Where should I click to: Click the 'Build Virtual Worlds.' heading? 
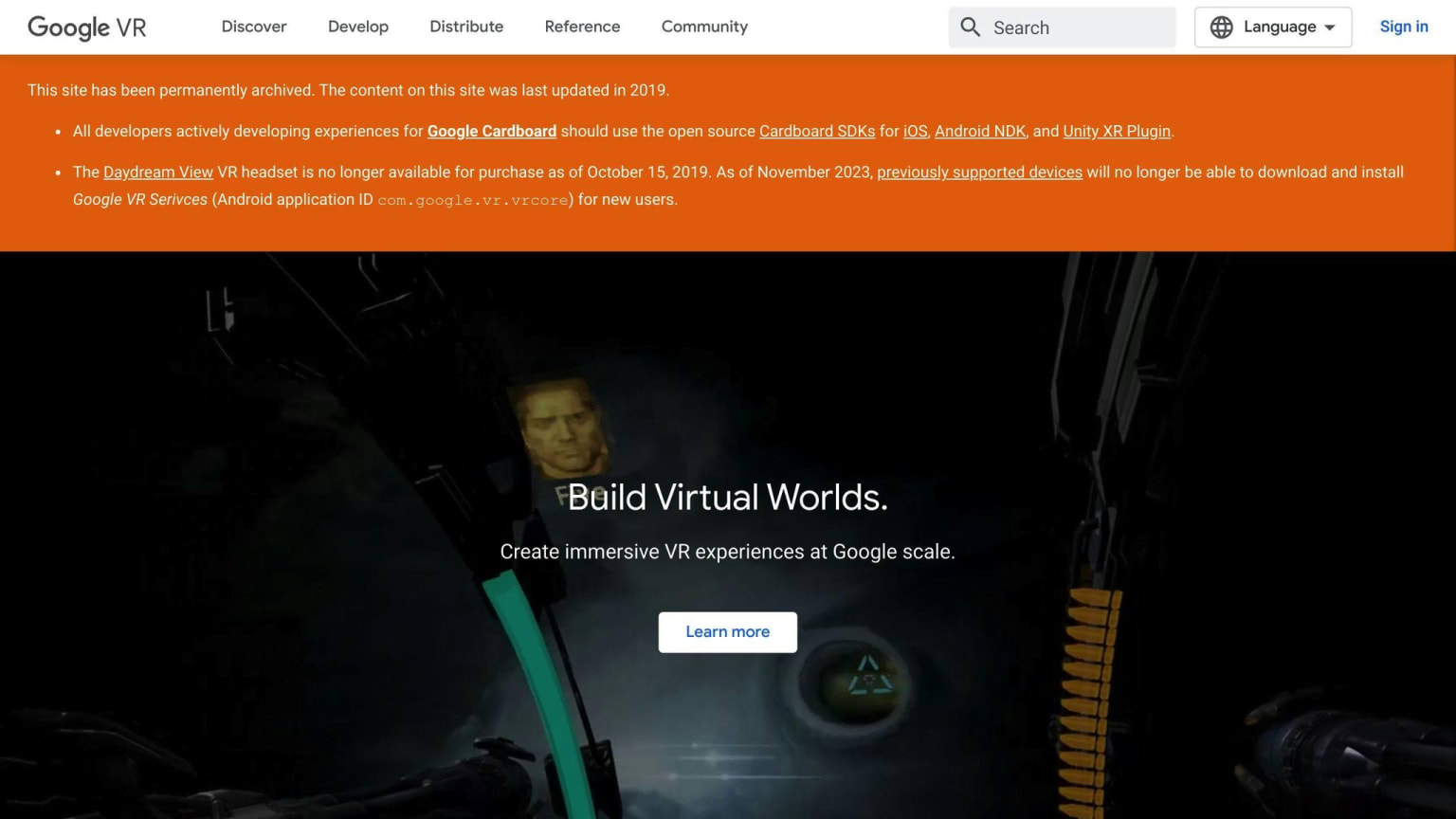click(x=728, y=497)
